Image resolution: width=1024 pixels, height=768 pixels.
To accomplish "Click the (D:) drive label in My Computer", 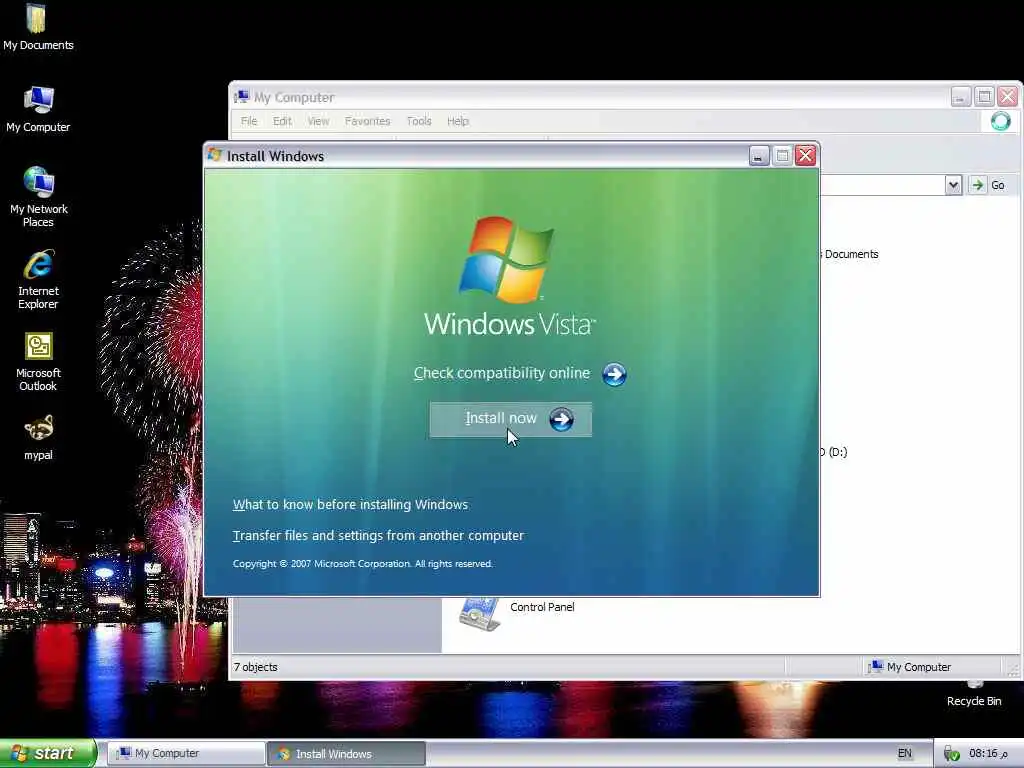I will (834, 451).
